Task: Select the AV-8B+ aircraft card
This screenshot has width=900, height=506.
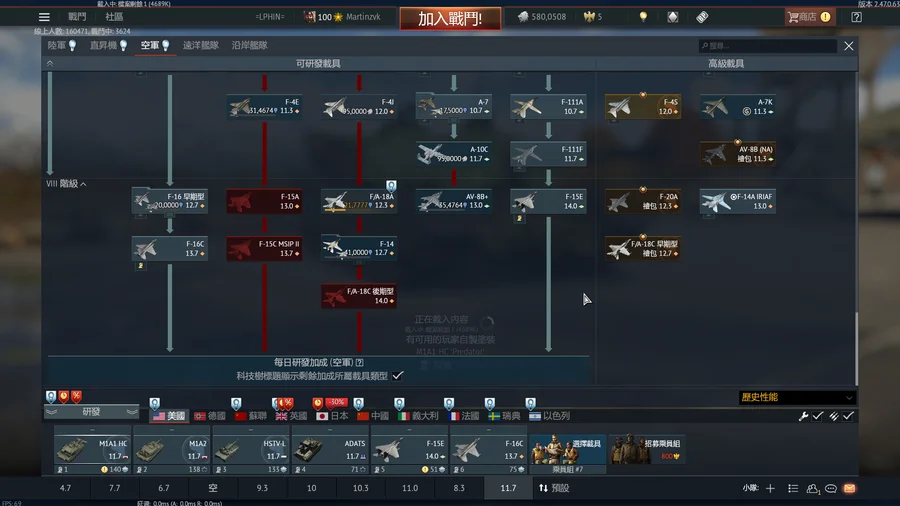Action: tap(453, 201)
